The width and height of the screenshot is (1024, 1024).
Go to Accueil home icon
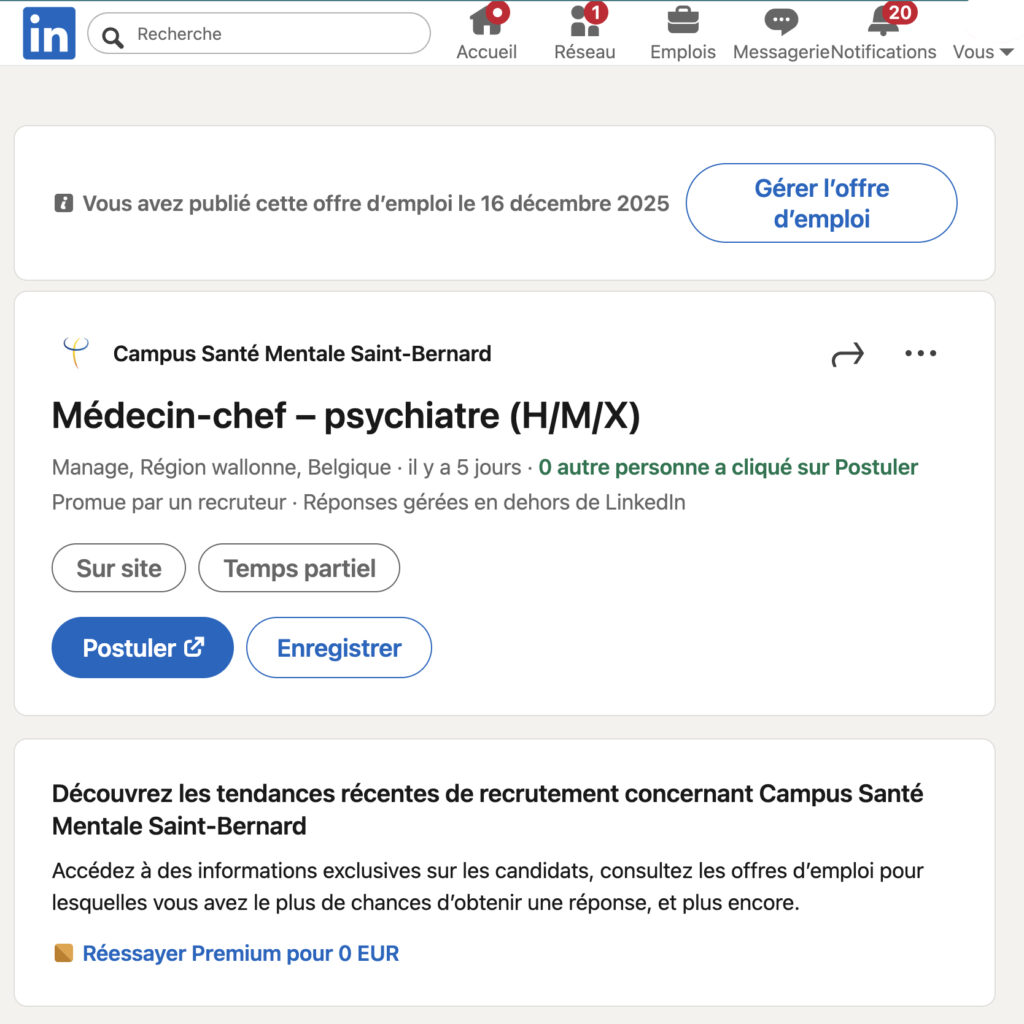pyautogui.click(x=486, y=20)
